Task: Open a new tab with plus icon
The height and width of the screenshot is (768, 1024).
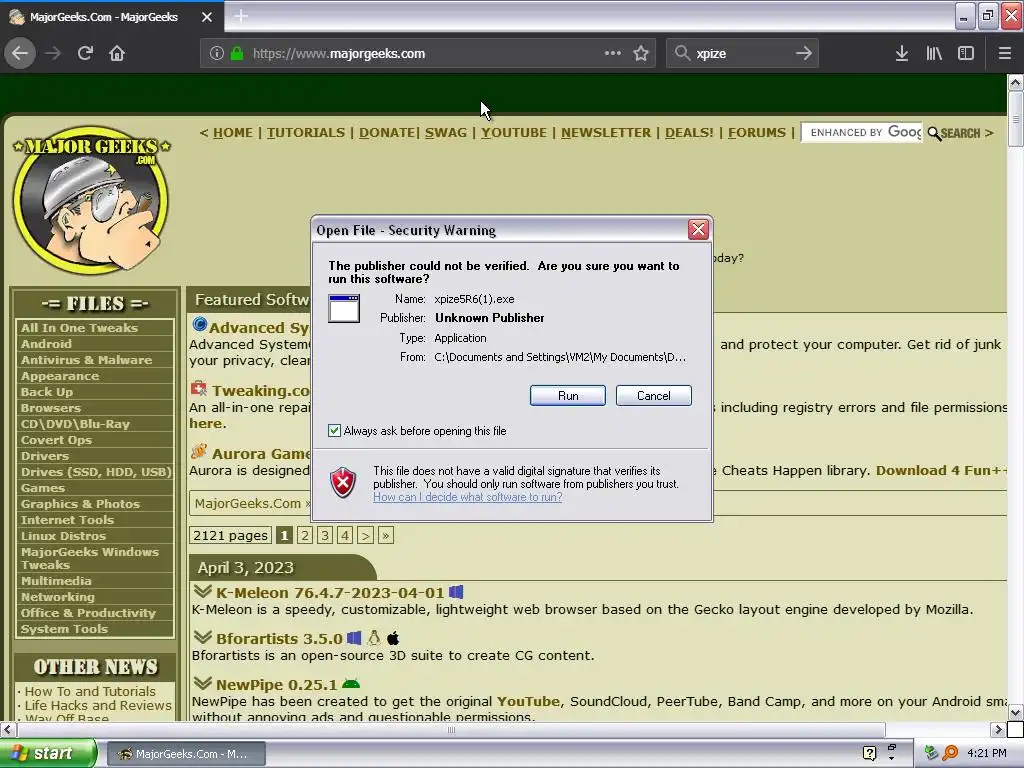Action: 240,16
